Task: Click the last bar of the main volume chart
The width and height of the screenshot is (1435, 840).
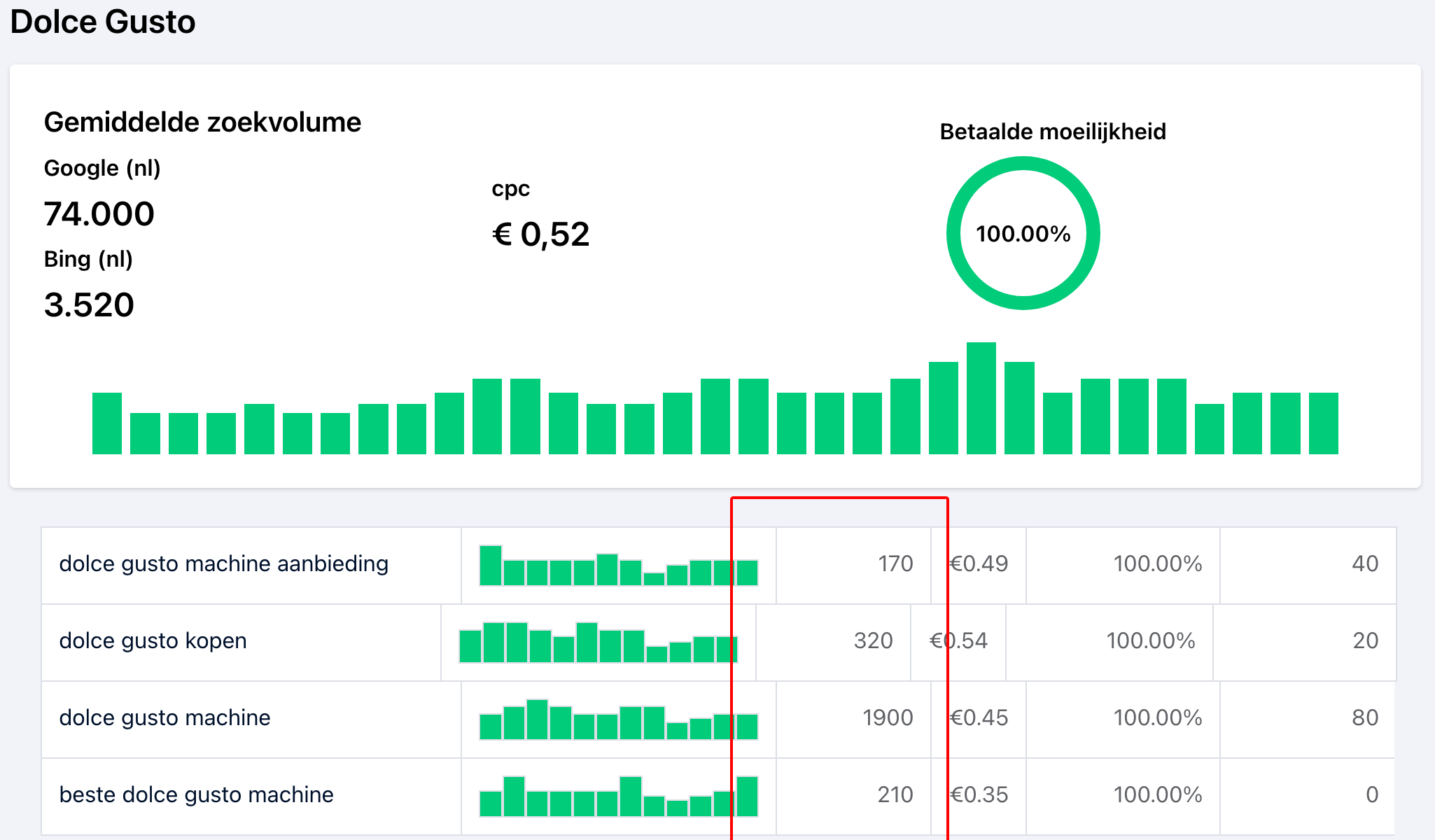Action: (x=1324, y=423)
